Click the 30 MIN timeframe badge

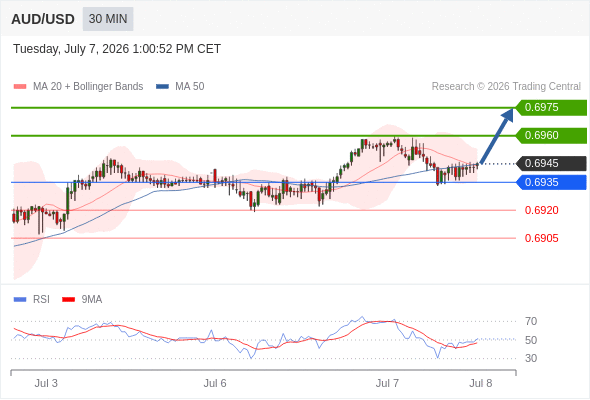(108, 19)
